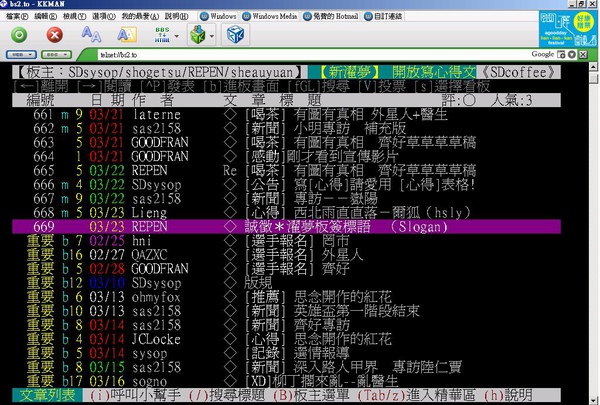Open the BBS HTML dropdown arrow
This screenshot has width=600, height=405.
(176, 36)
